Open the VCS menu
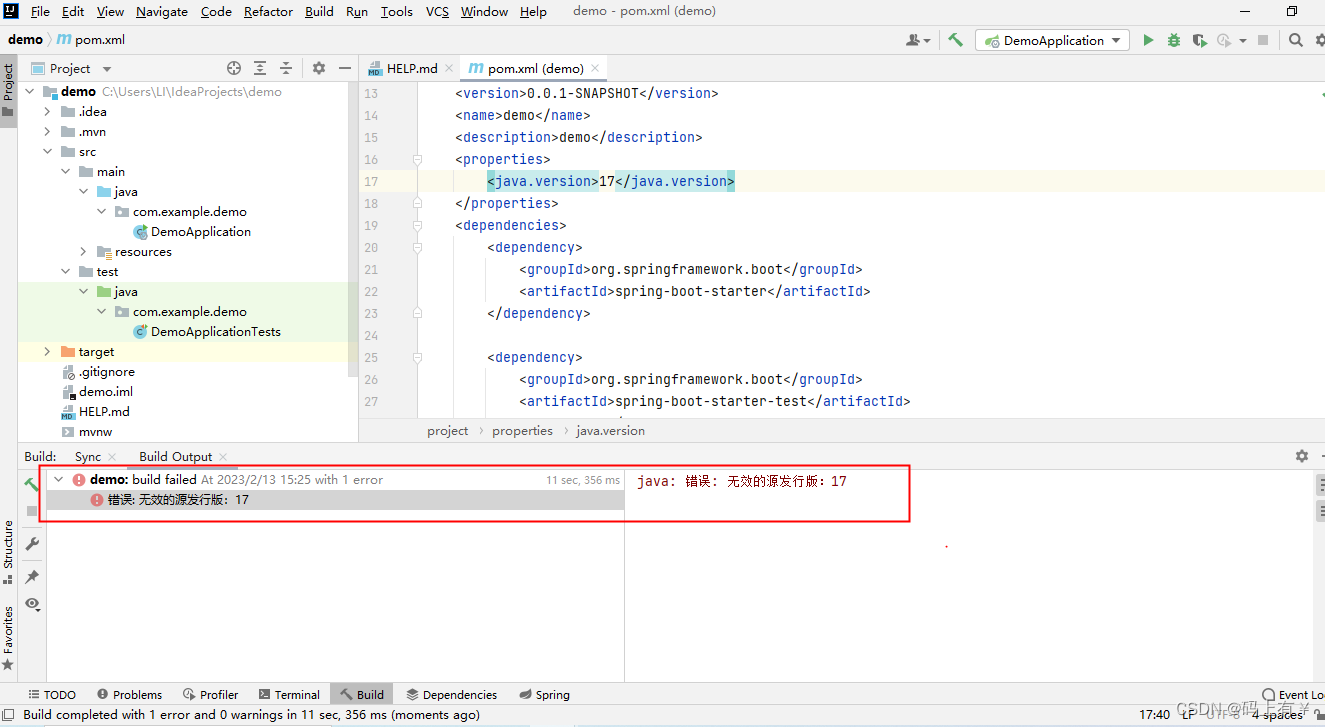This screenshot has height=727, width=1325. [437, 12]
